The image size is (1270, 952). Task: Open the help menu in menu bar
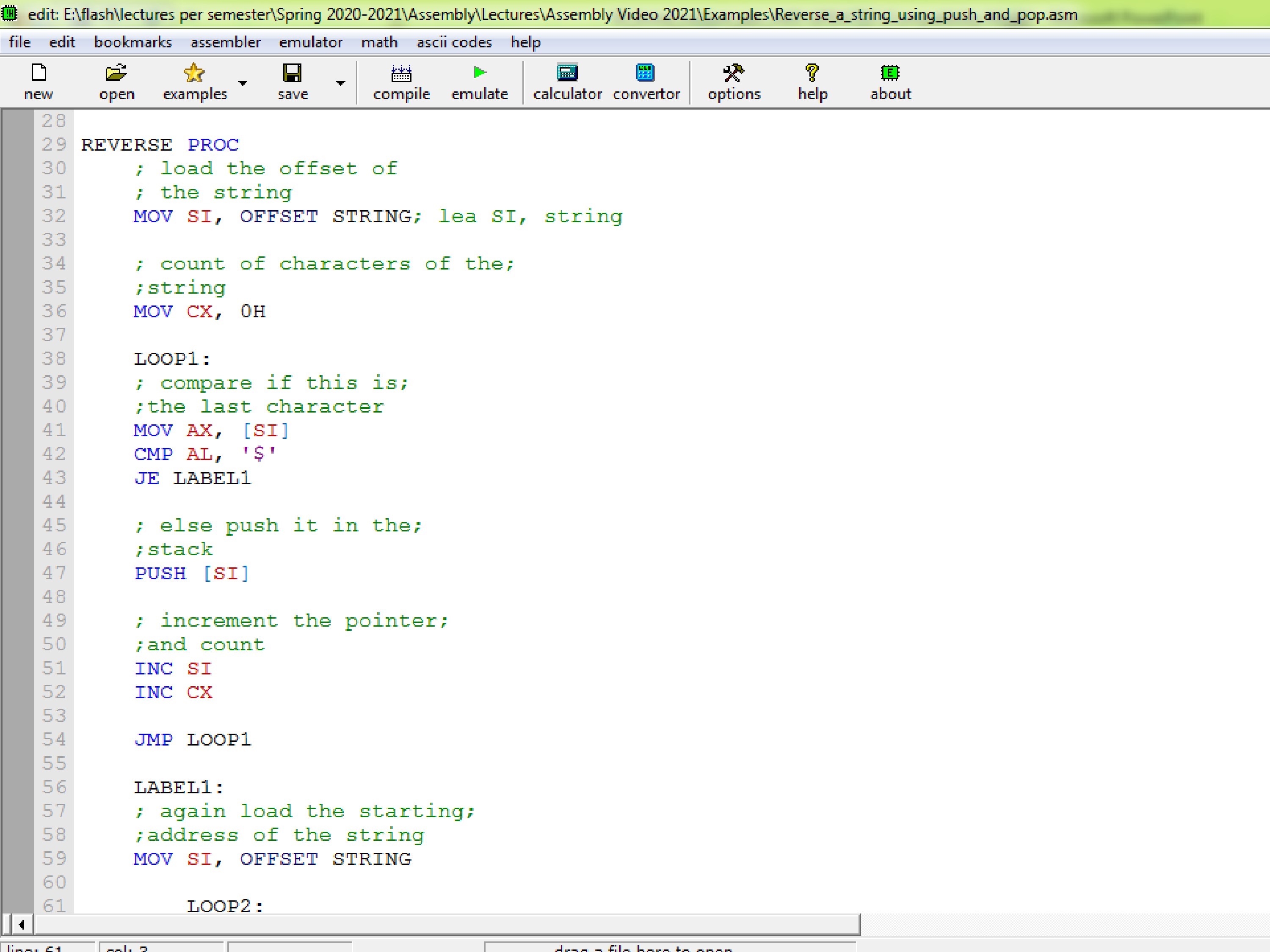pyautogui.click(x=525, y=42)
